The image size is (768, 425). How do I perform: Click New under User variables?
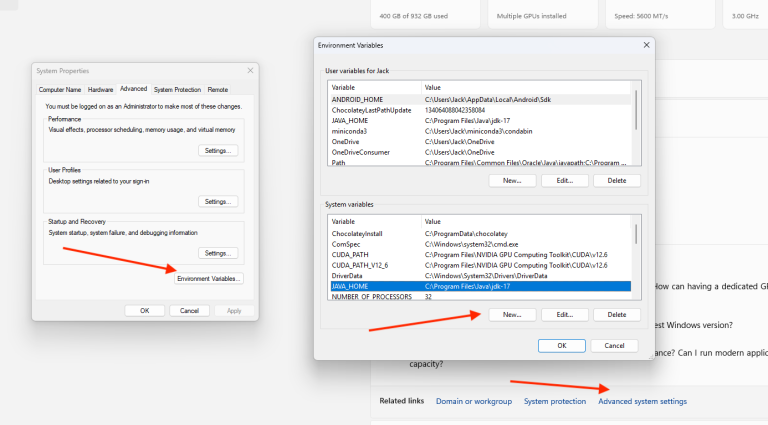coord(512,180)
